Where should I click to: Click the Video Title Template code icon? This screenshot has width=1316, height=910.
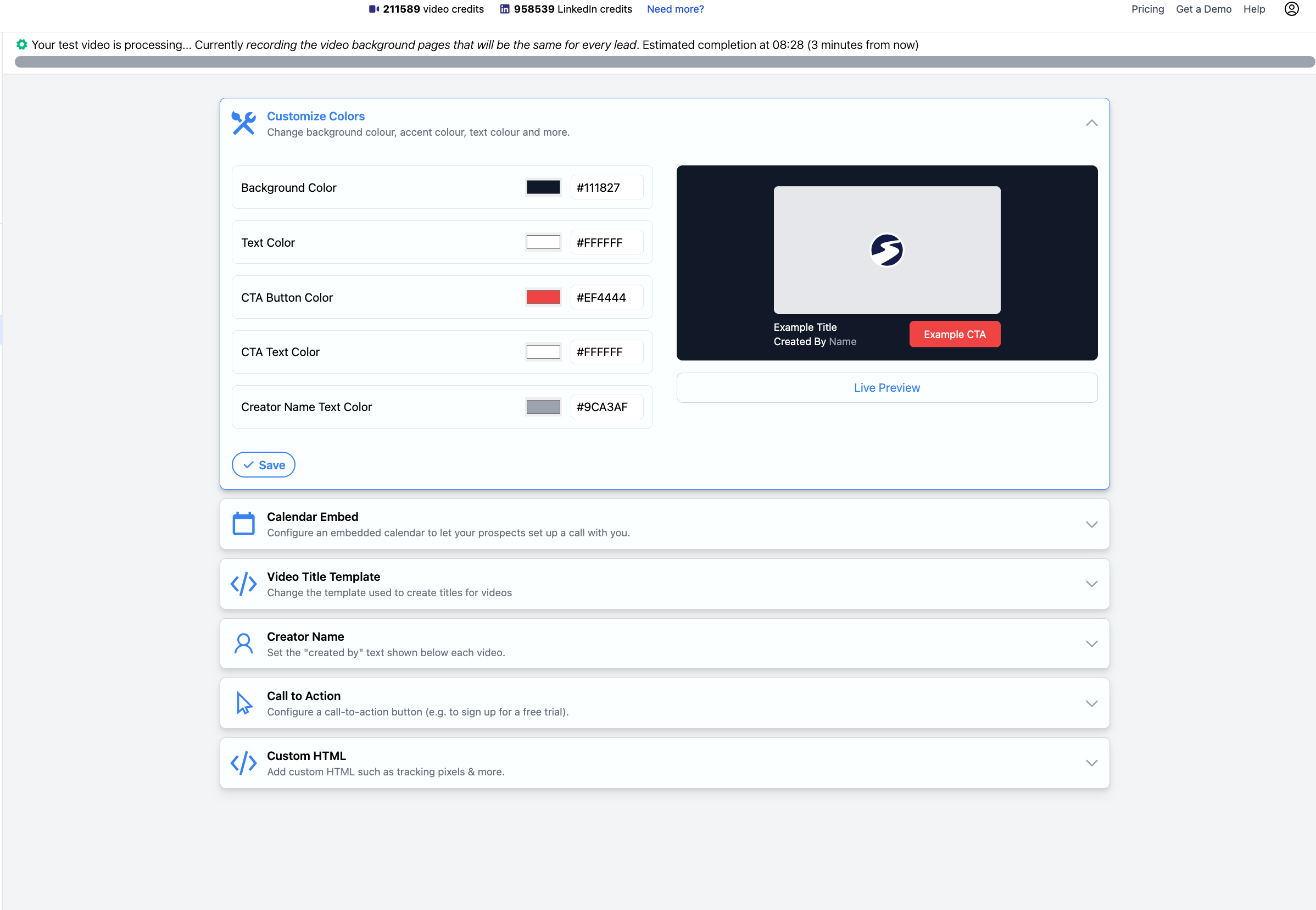click(x=244, y=584)
